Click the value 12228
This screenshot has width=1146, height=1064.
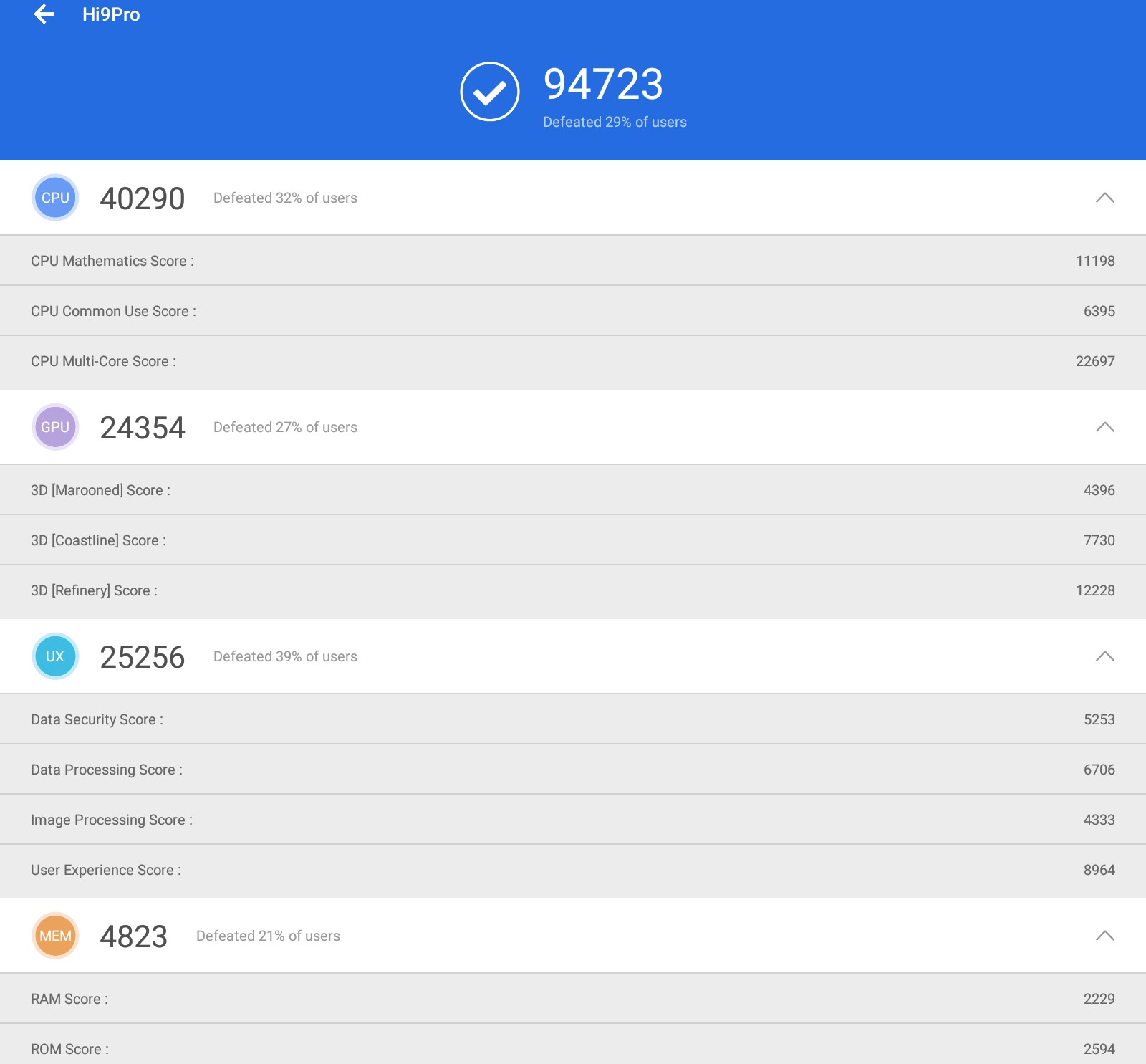tap(1095, 590)
